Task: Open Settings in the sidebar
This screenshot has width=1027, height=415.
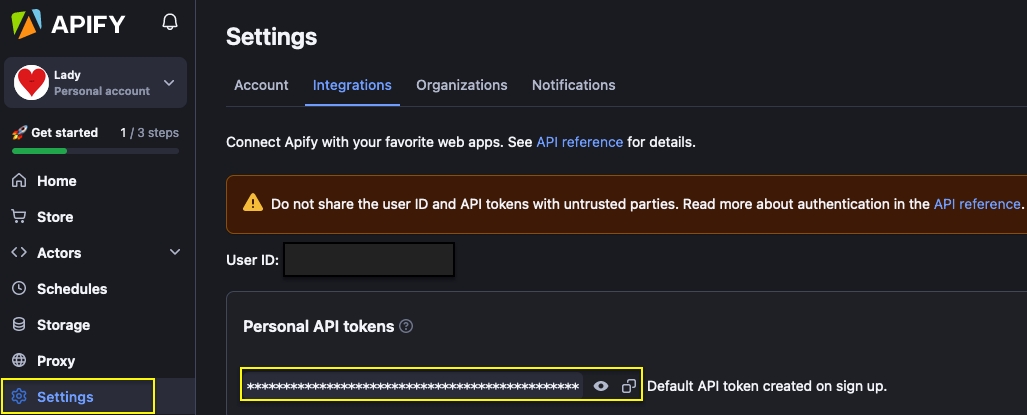Action: coord(65,397)
